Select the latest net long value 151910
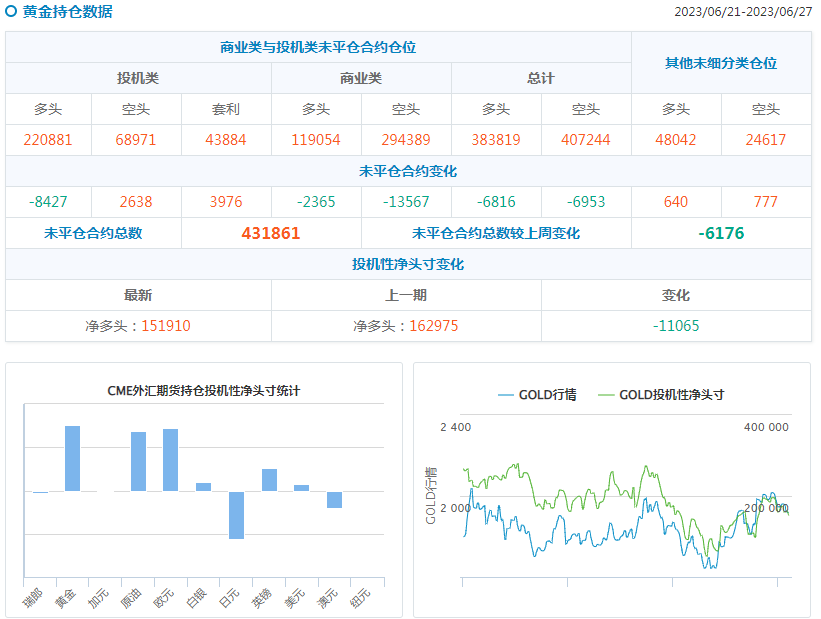Viewport: 821px width, 619px height. tap(165, 326)
